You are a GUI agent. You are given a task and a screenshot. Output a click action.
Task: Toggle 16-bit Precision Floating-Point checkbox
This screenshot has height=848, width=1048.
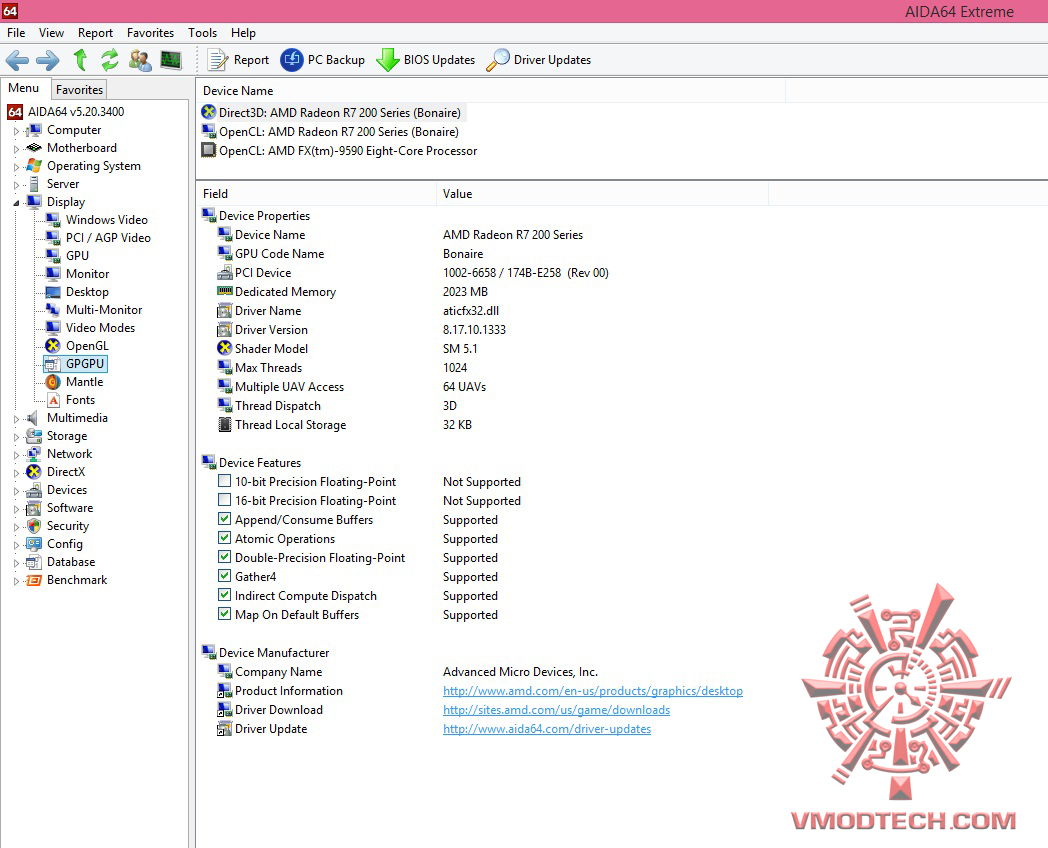[x=225, y=500]
